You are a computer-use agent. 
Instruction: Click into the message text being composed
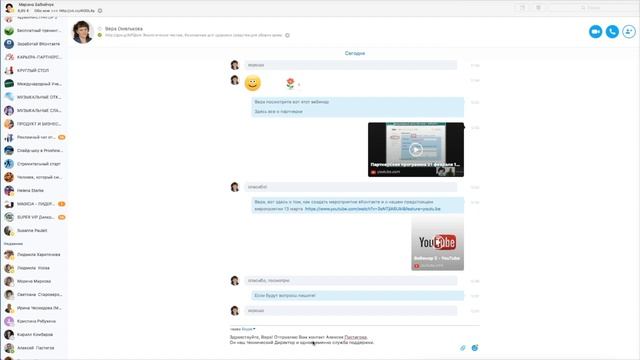(302, 340)
